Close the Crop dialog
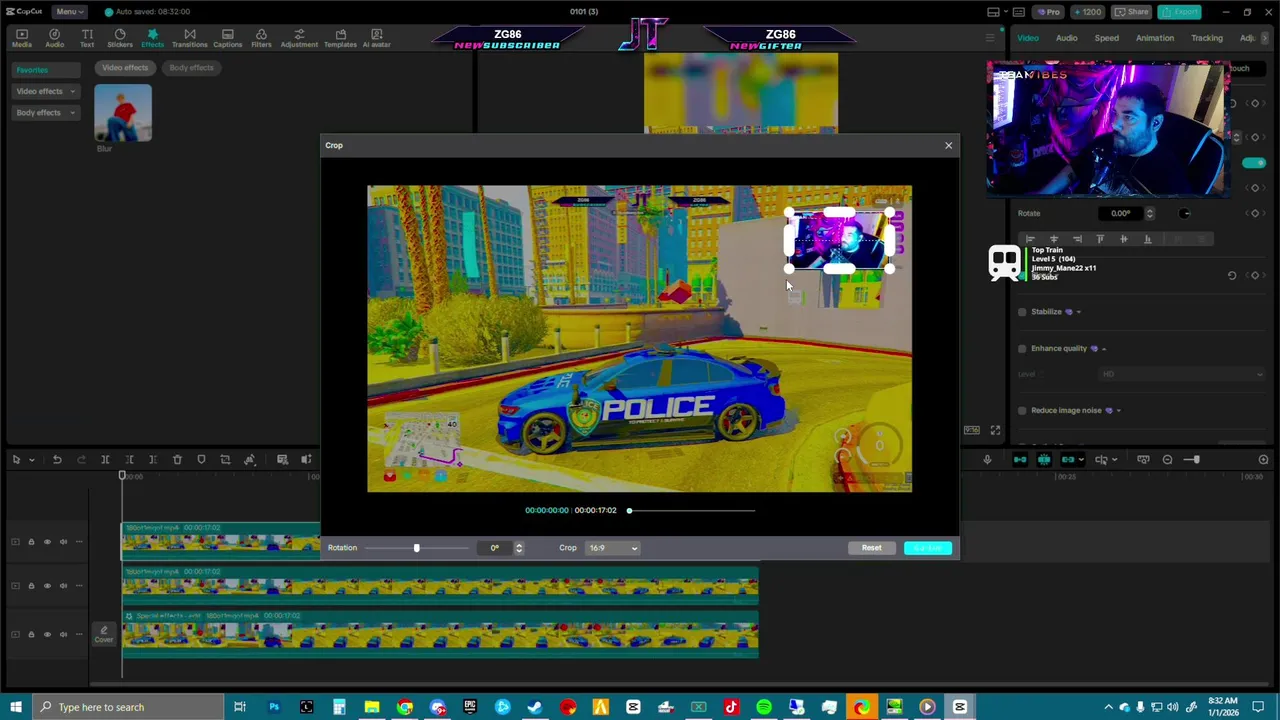The height and width of the screenshot is (720, 1280). click(x=949, y=145)
